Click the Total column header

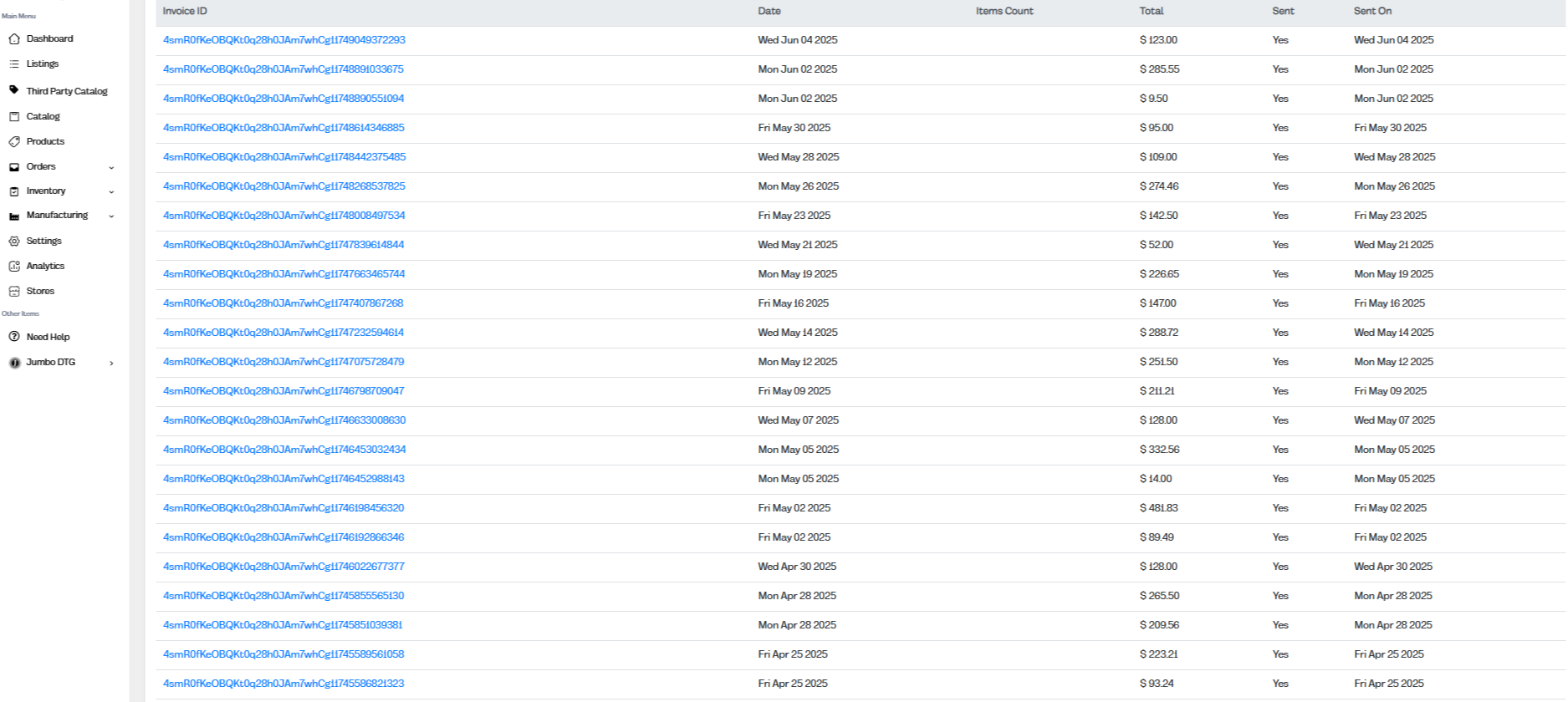pos(1151,11)
